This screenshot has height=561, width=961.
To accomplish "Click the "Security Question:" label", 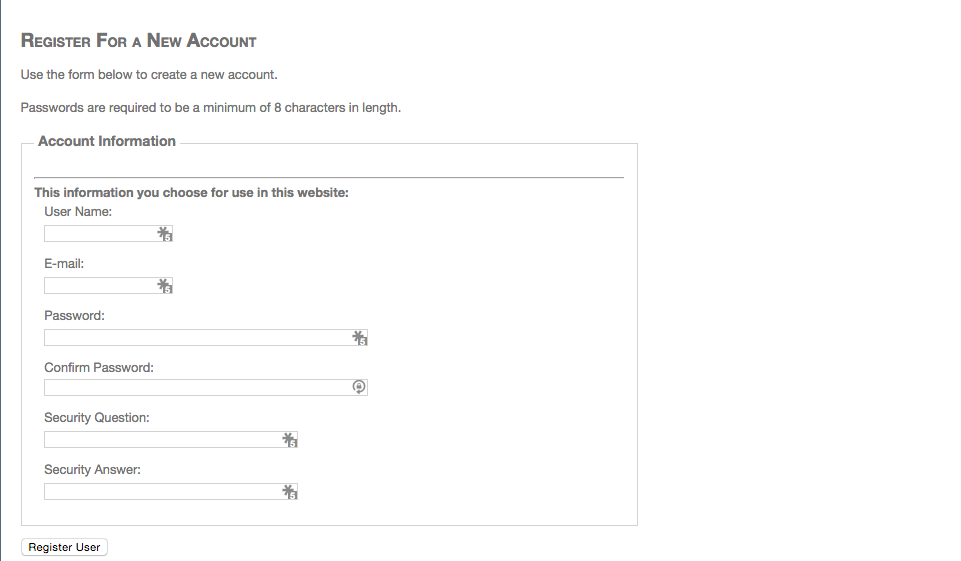I will pyautogui.click(x=97, y=418).
